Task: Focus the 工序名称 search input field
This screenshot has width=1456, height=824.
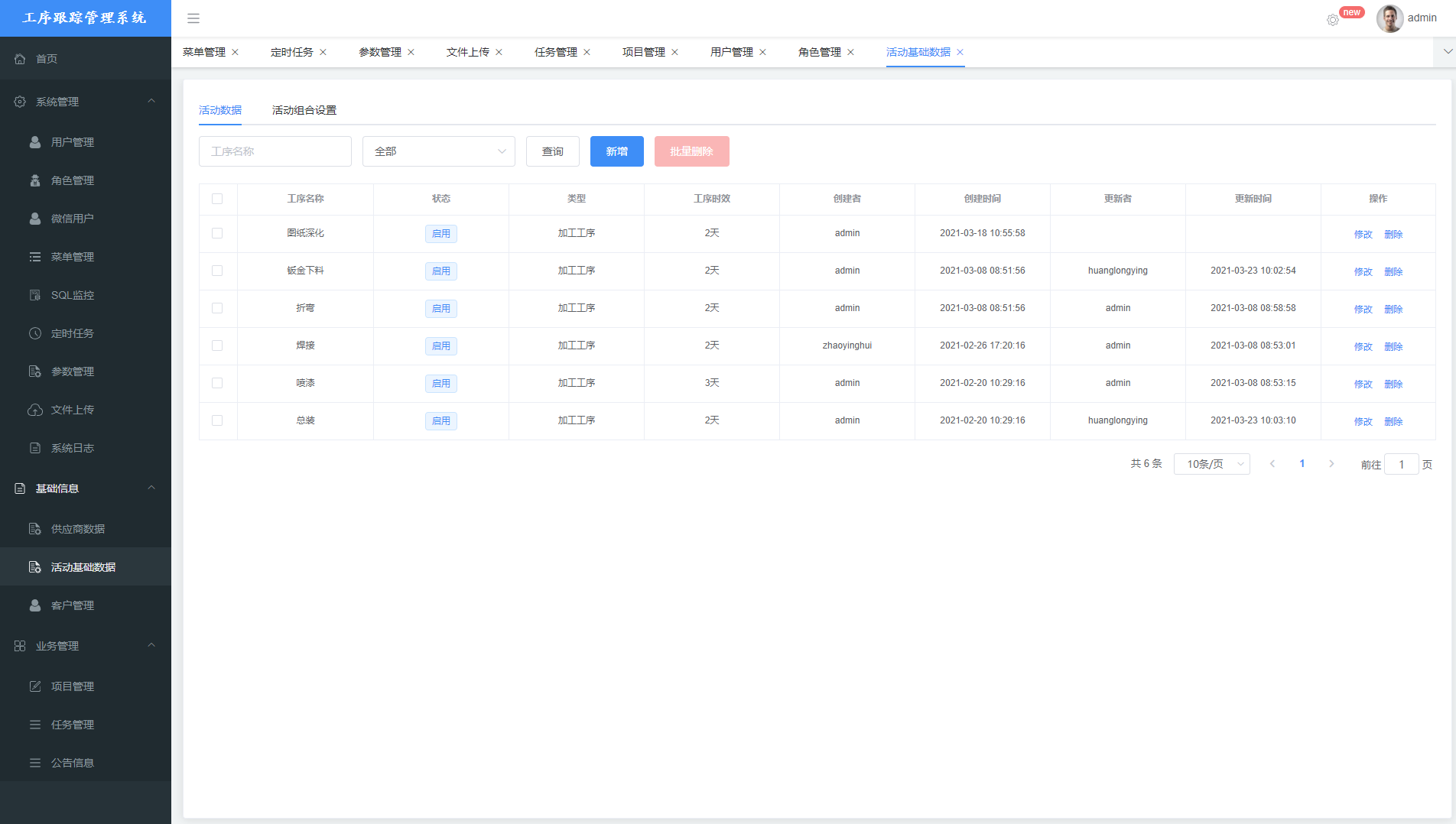Action: (275, 151)
